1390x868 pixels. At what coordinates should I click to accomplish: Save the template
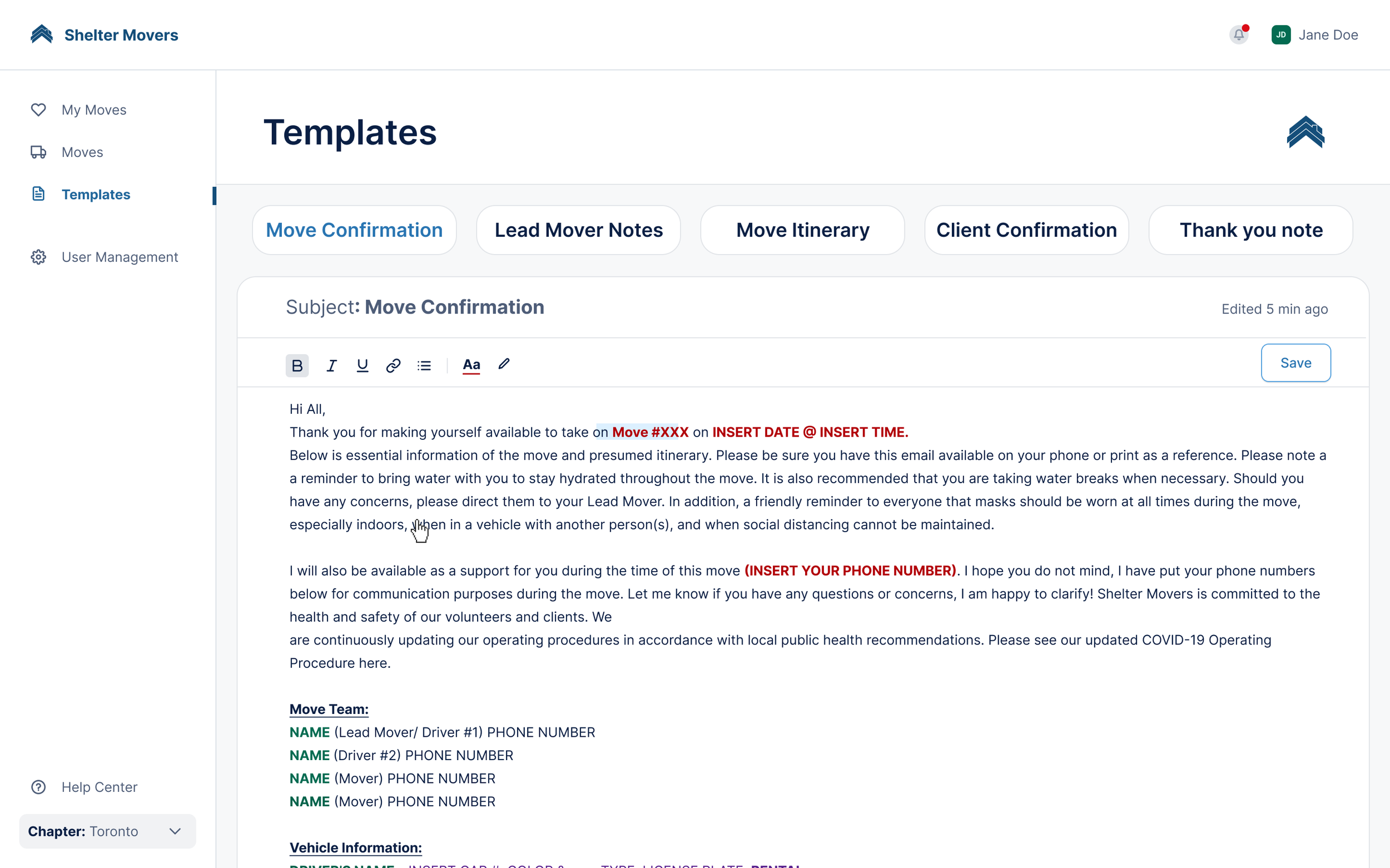tap(1295, 363)
